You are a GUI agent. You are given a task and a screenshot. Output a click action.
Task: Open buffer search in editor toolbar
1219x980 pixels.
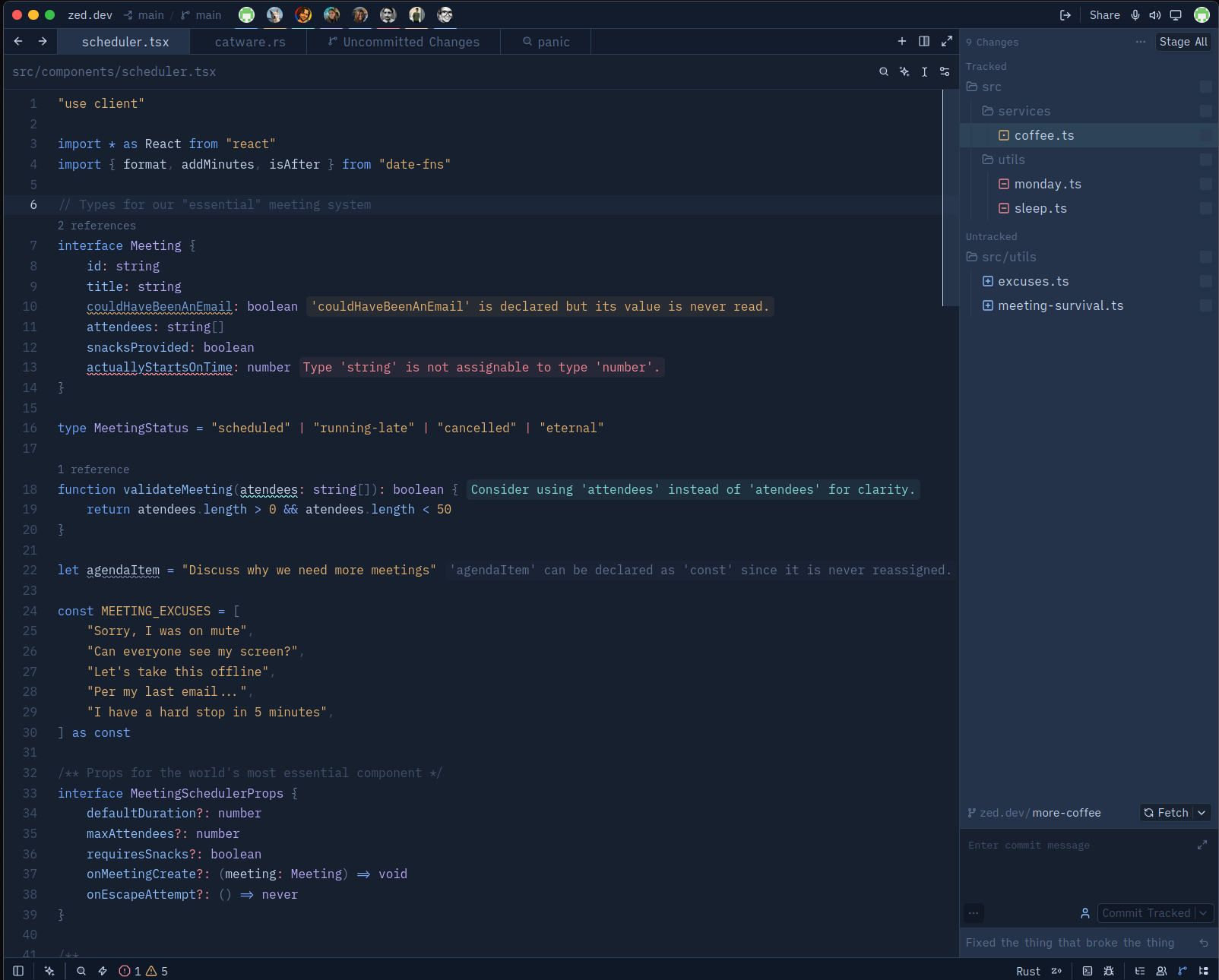point(884,71)
